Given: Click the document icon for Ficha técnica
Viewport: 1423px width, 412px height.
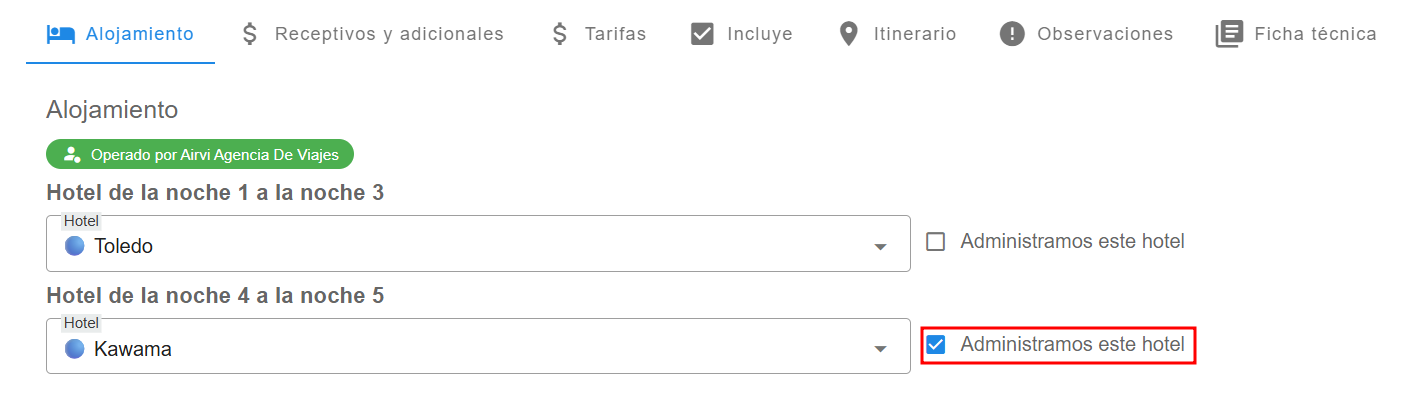Looking at the screenshot, I should point(1228,34).
